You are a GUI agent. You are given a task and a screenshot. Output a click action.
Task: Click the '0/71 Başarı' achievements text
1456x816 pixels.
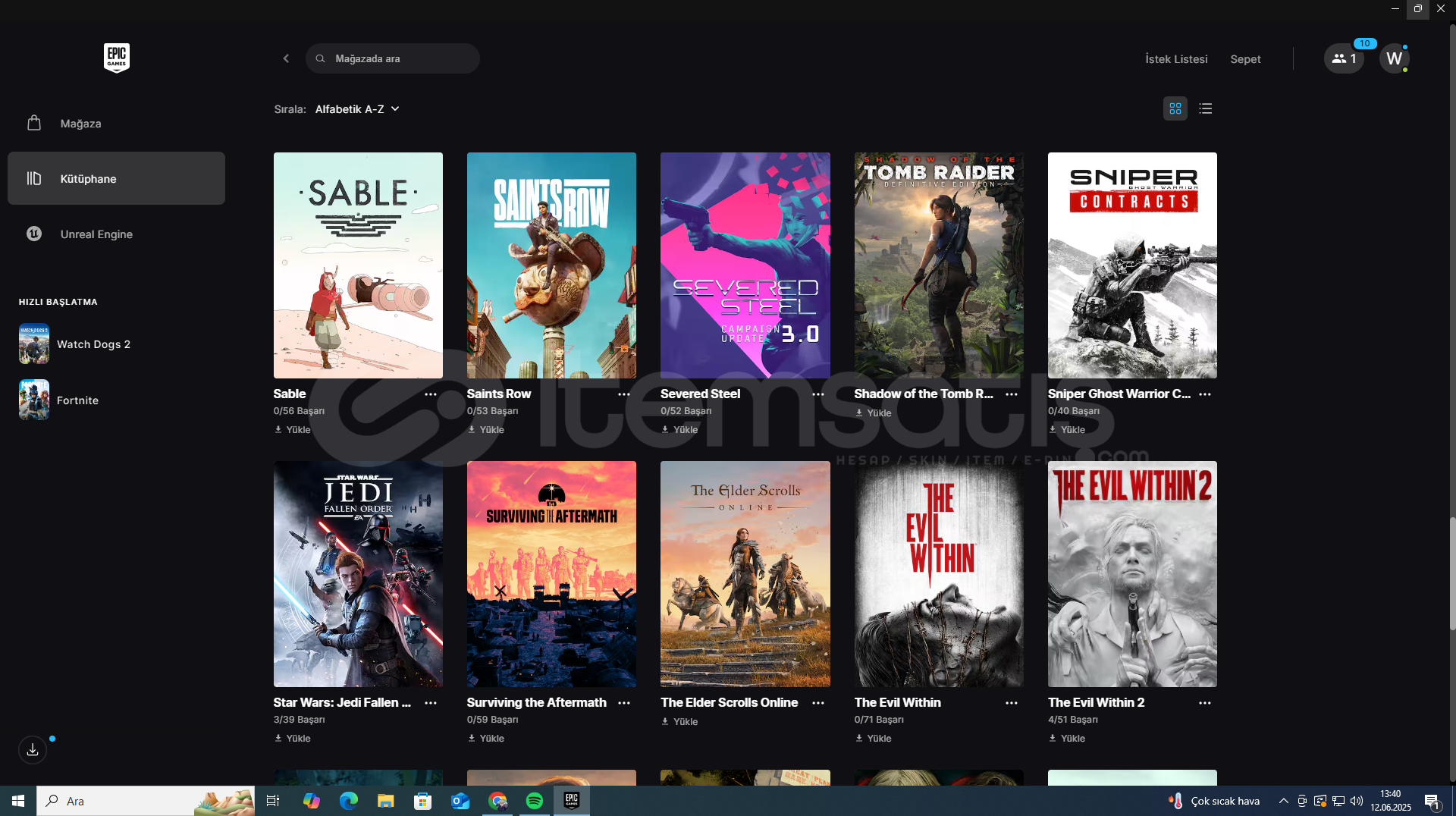879,720
